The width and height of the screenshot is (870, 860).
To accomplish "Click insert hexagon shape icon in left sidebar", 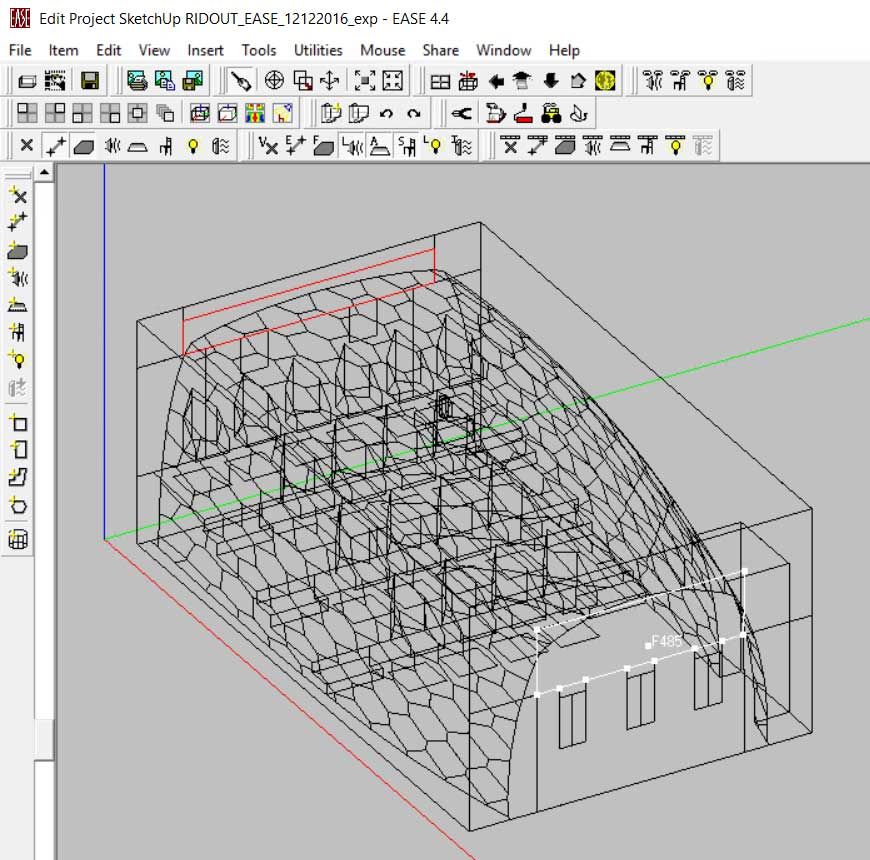I will [18, 505].
